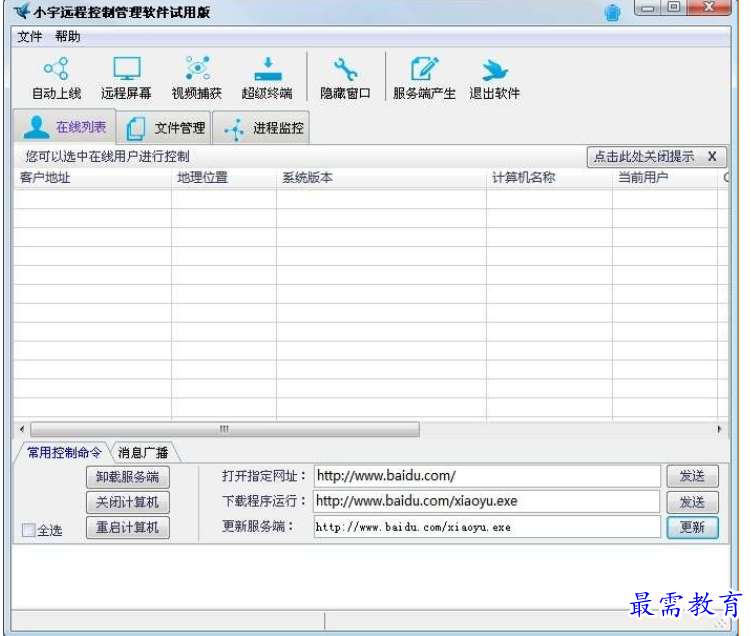Viewport: 751px width, 636px height.
Task: Sort by 计算机名称 column header
Action: (549, 178)
